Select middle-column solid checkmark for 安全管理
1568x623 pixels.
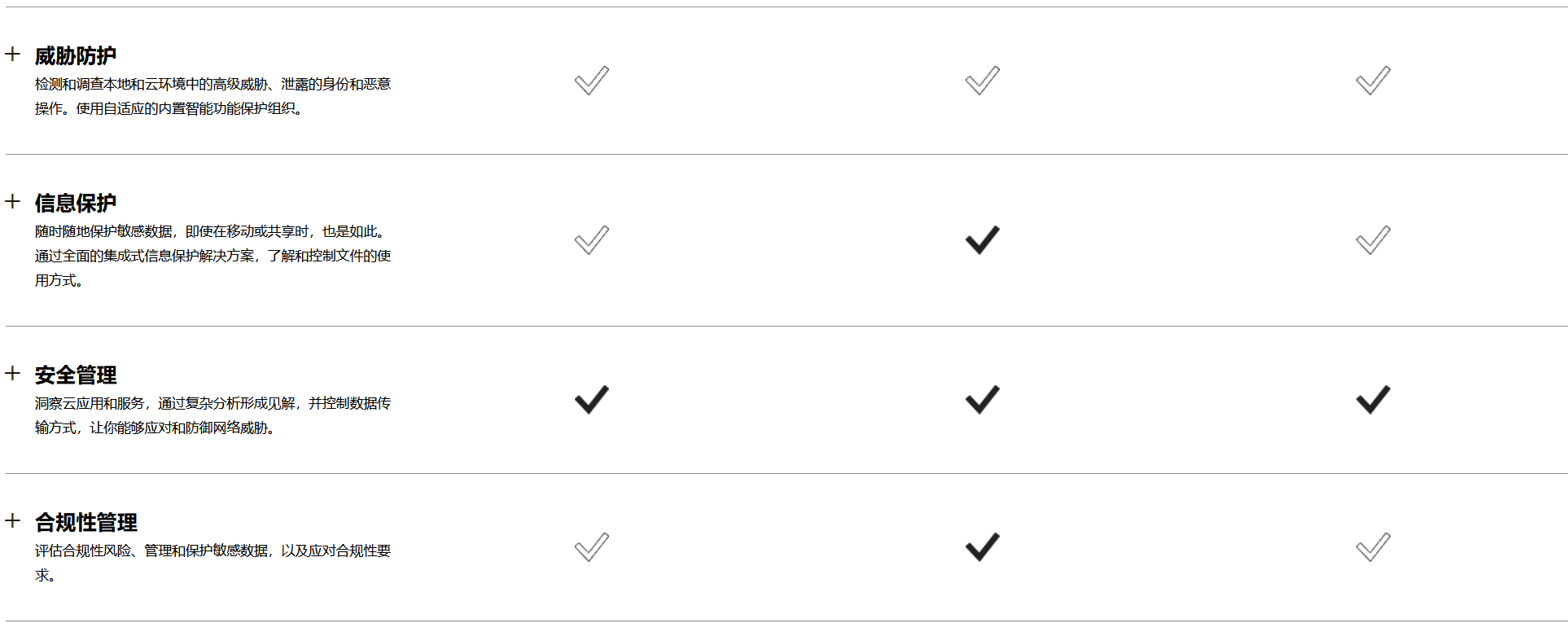983,400
